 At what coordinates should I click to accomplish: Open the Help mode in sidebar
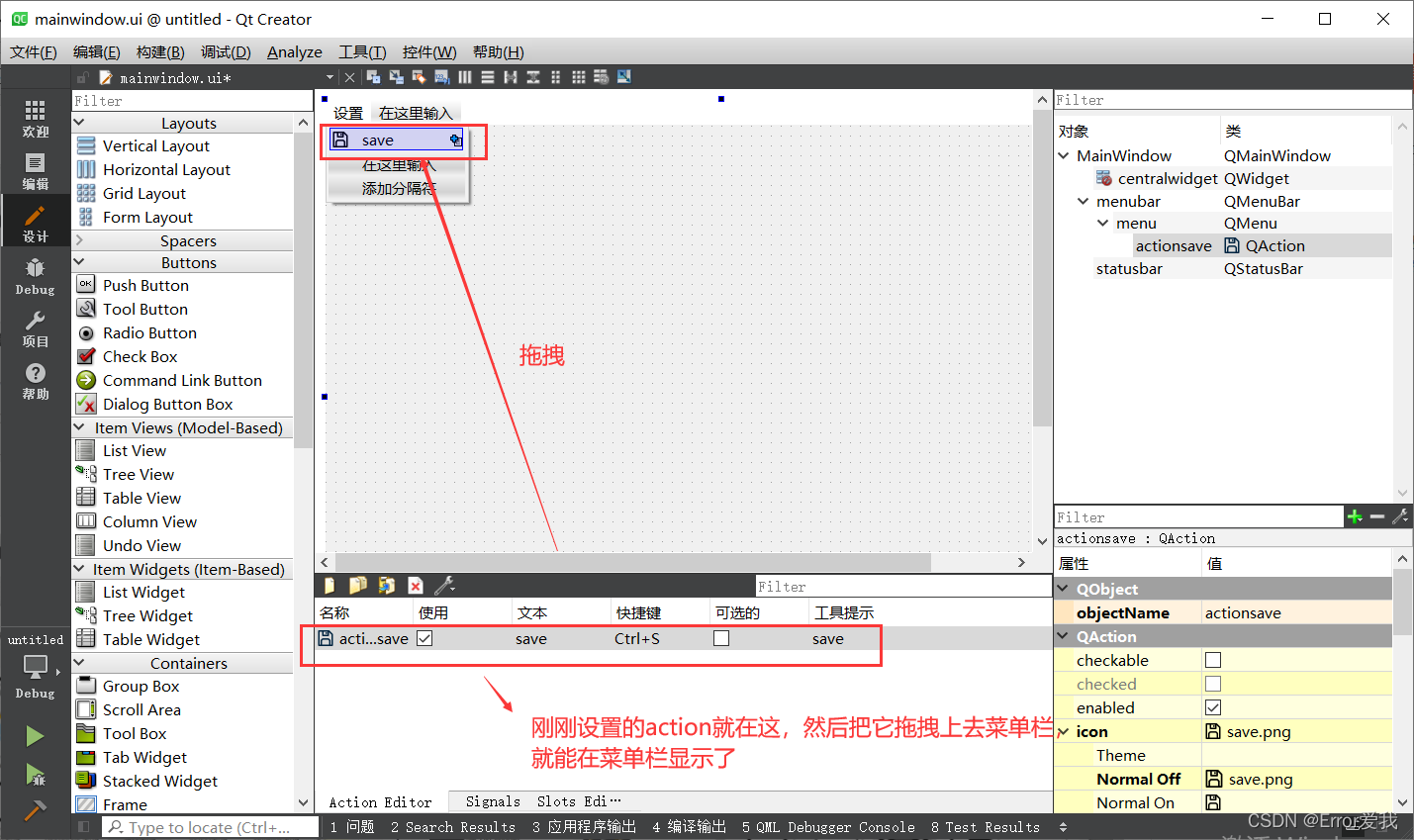36,381
